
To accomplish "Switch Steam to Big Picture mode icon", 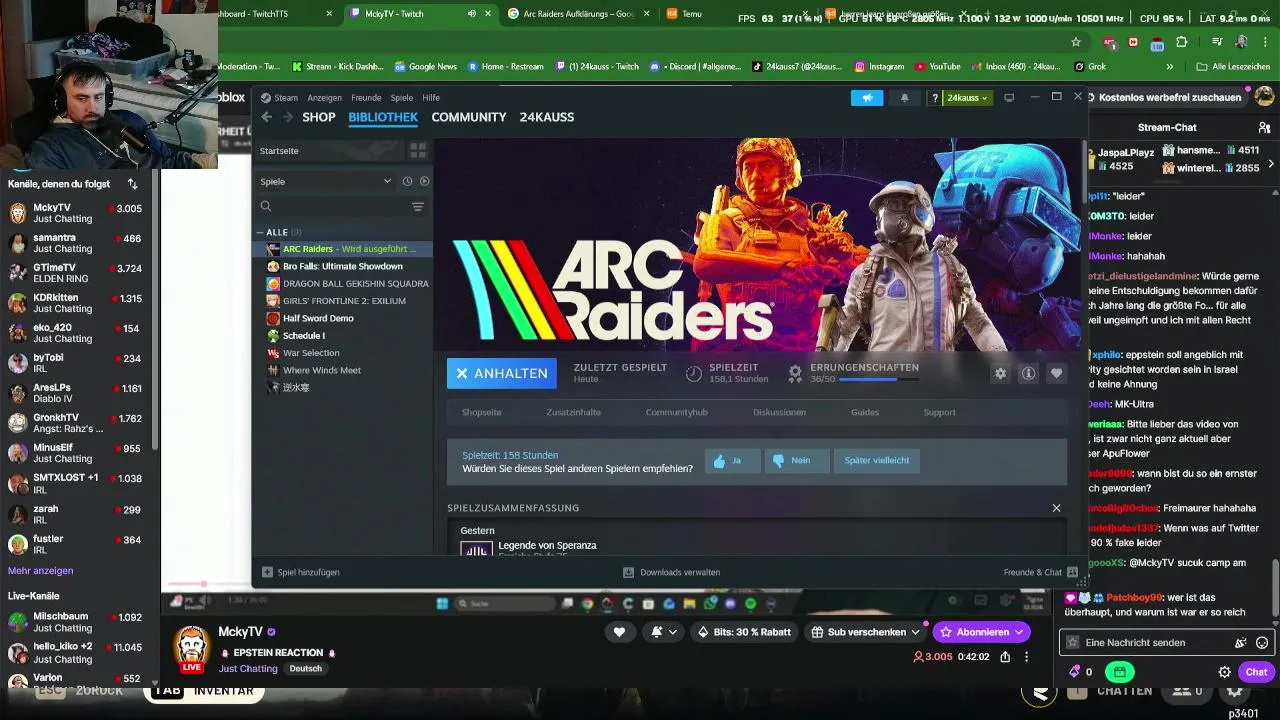I will click(x=1009, y=98).
